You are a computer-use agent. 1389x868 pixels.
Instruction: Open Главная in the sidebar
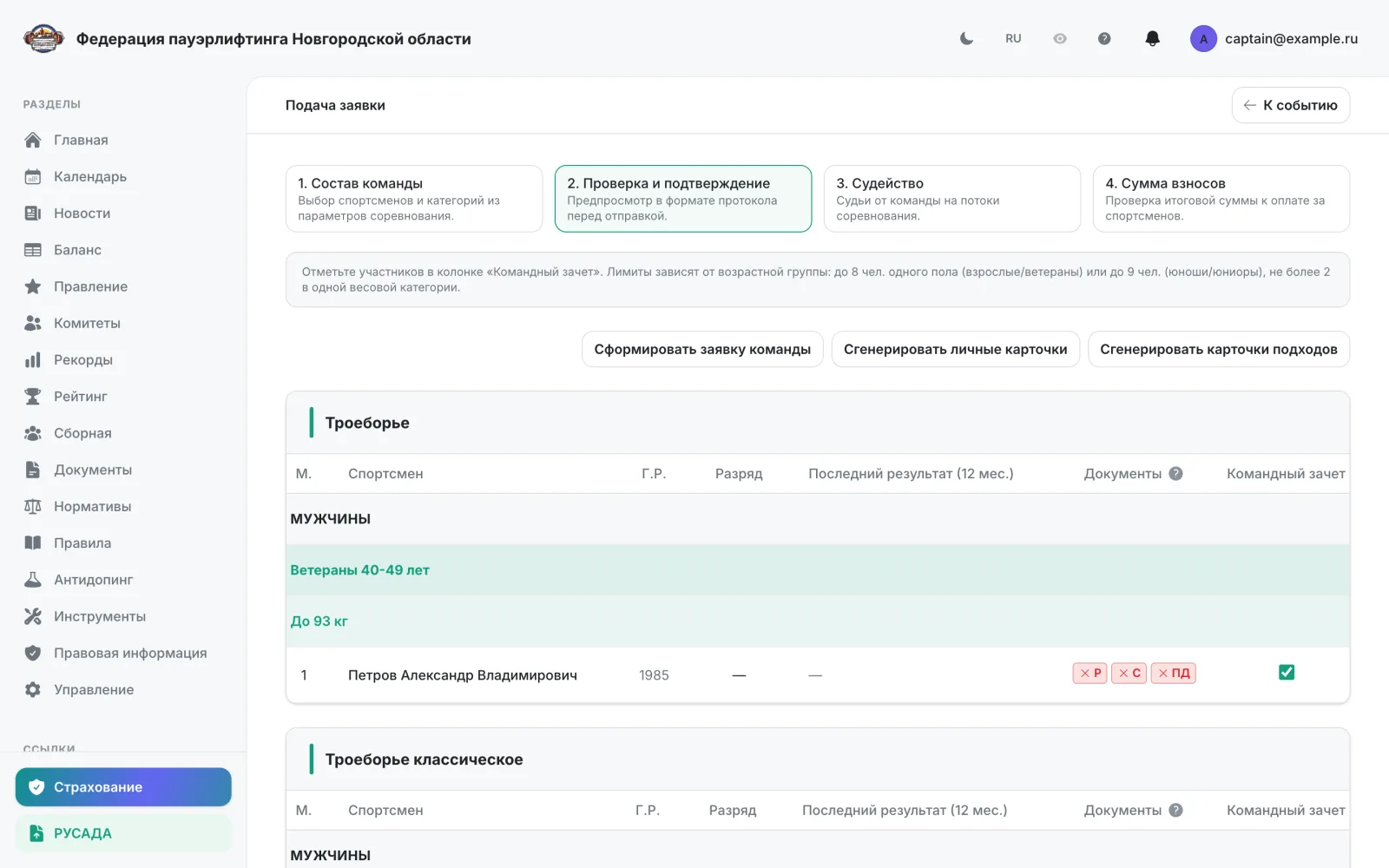tap(123, 140)
